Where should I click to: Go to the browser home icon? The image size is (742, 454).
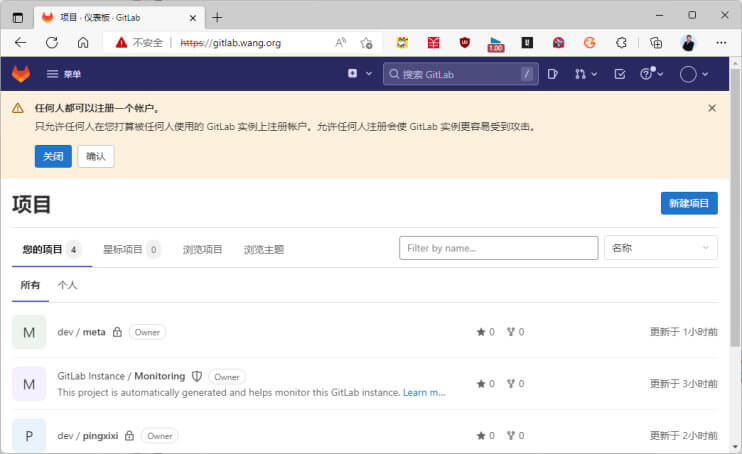click(83, 43)
